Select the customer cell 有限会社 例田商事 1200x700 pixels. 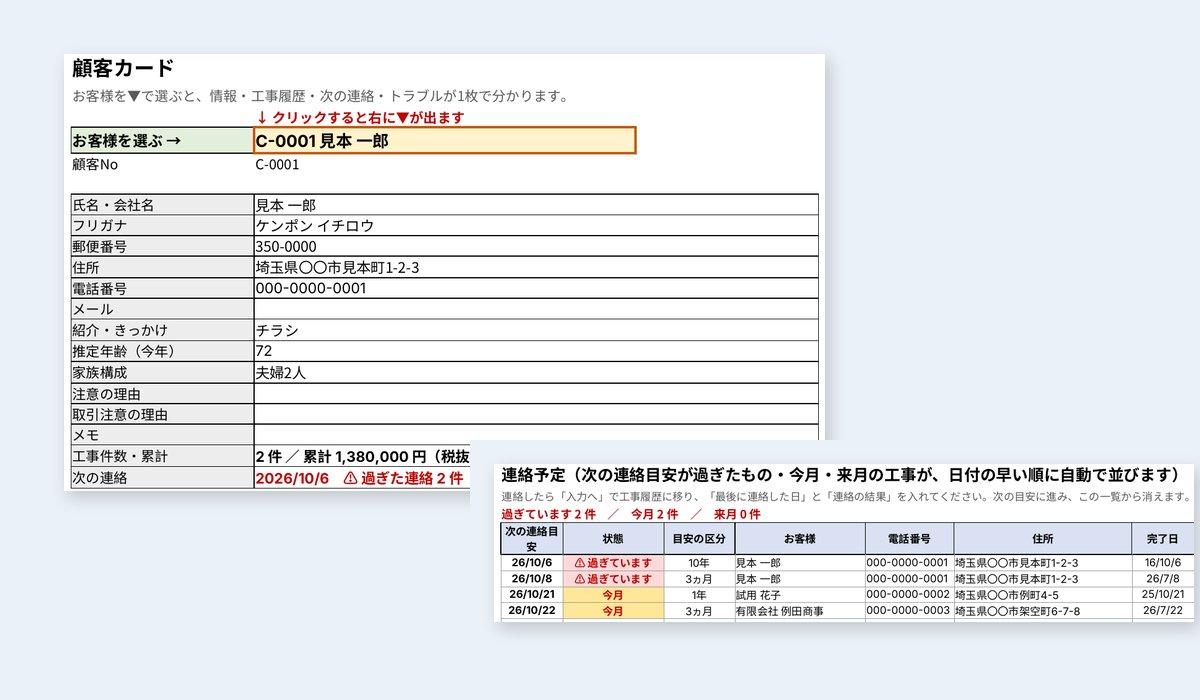pyautogui.click(x=799, y=610)
